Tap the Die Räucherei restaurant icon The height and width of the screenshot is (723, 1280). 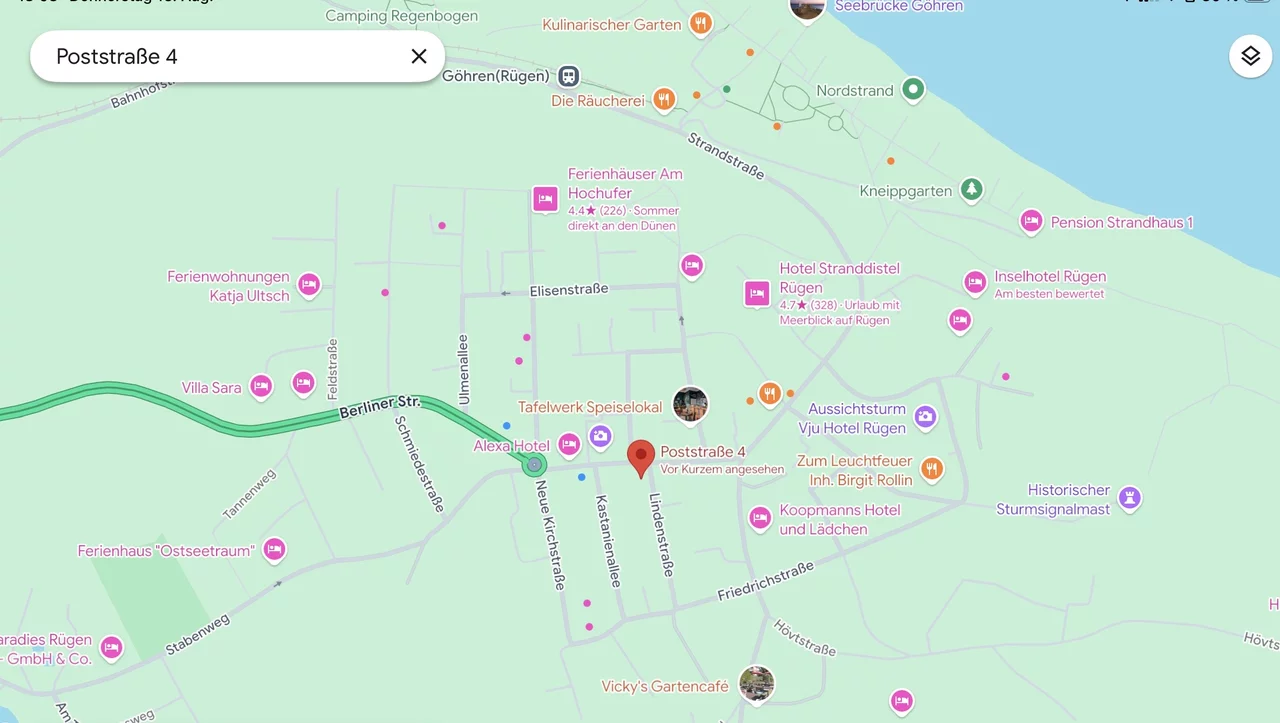point(664,99)
